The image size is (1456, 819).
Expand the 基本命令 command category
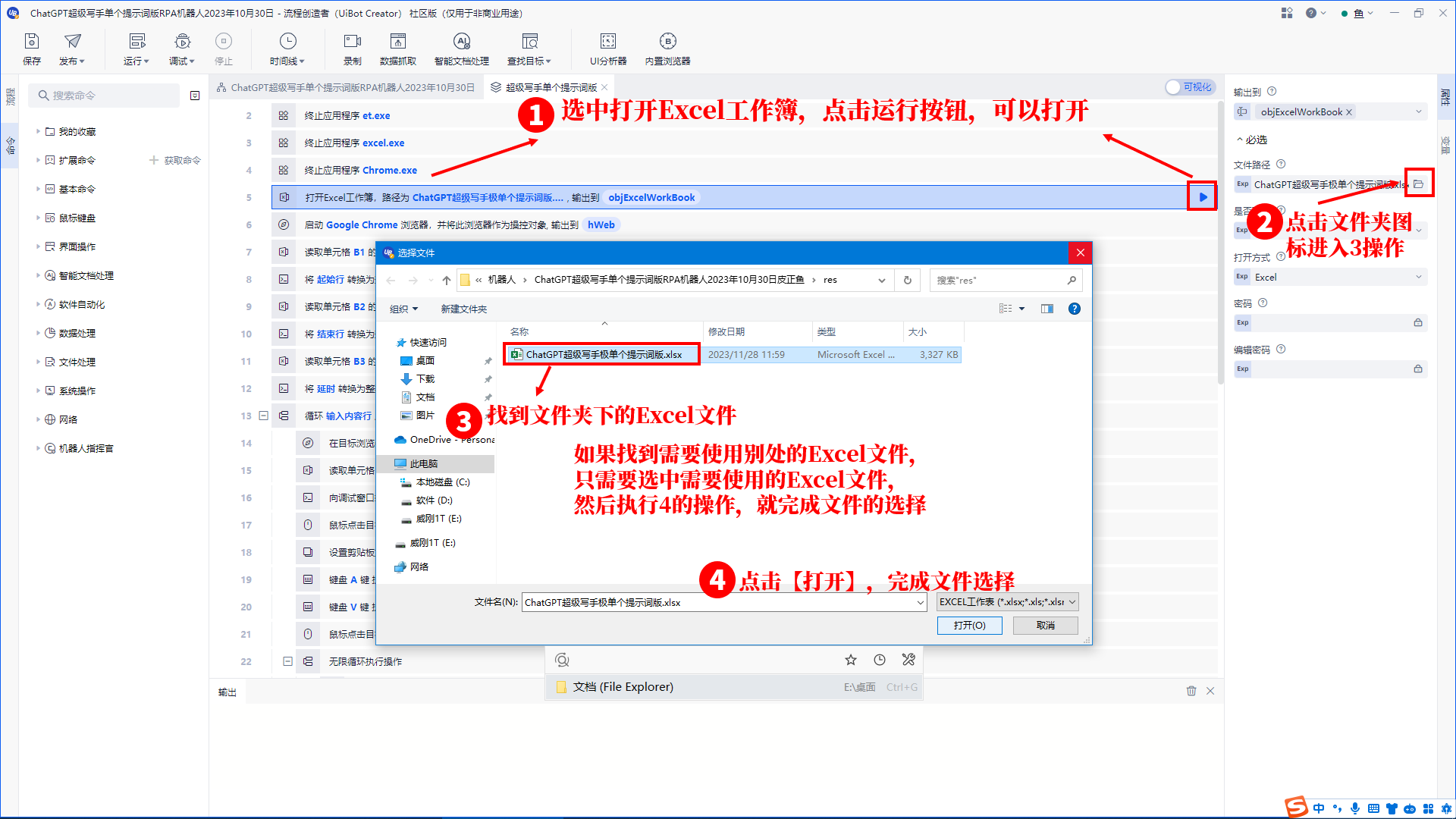click(38, 189)
